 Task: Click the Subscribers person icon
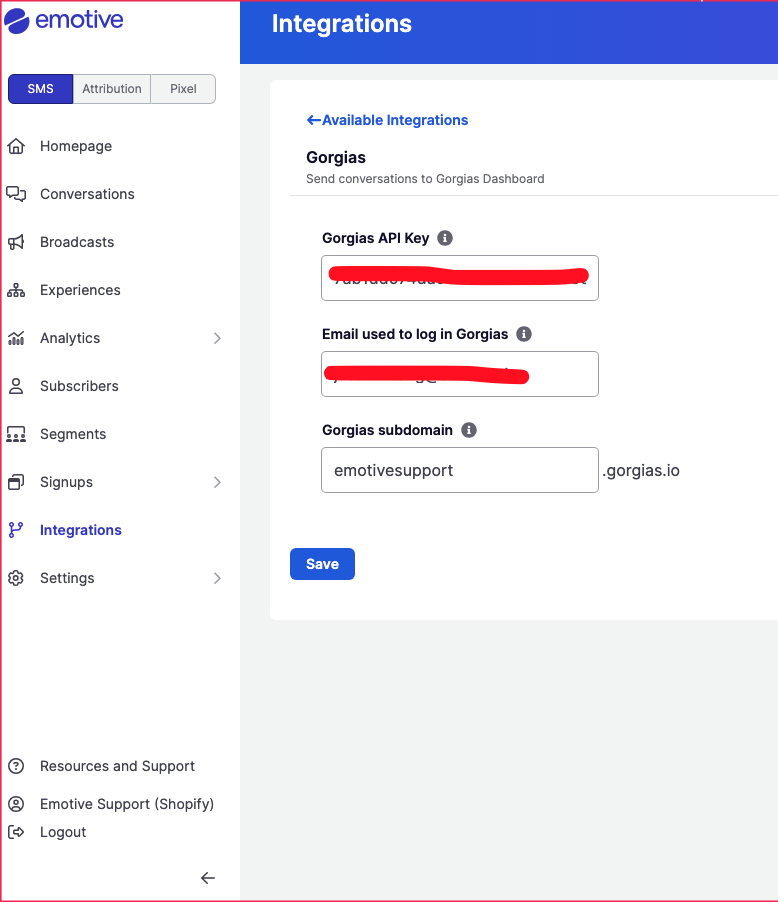coord(16,386)
